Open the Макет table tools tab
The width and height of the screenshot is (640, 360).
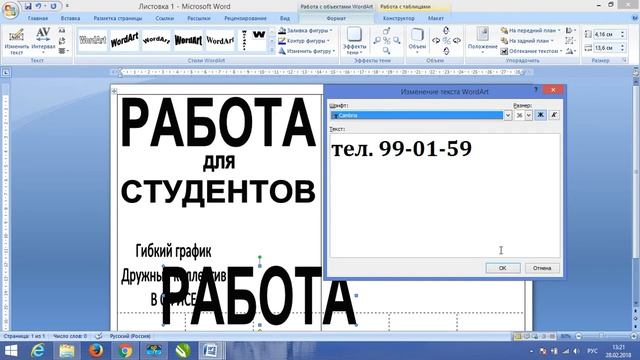[x=436, y=18]
